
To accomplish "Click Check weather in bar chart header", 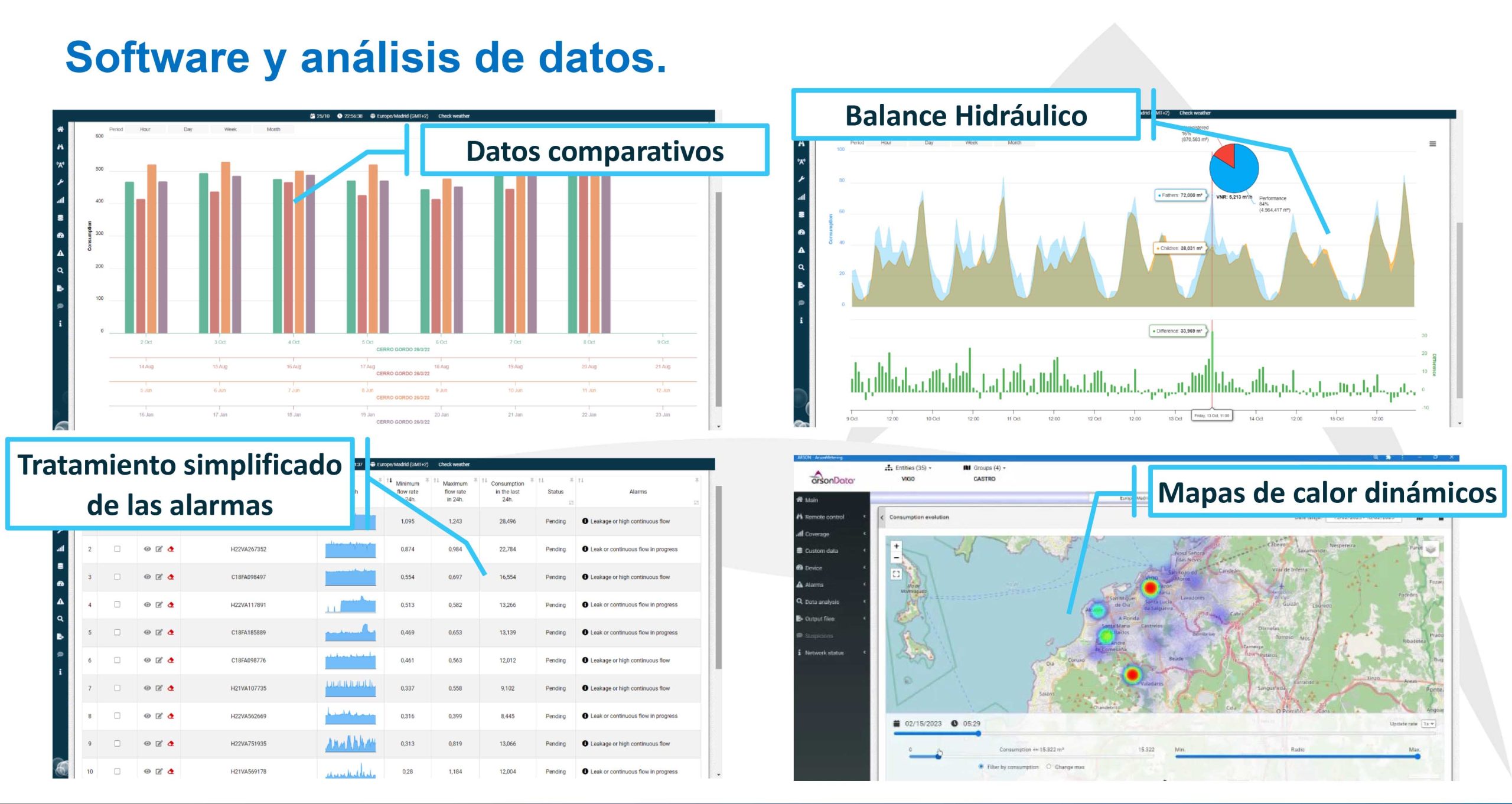I will coord(454,116).
